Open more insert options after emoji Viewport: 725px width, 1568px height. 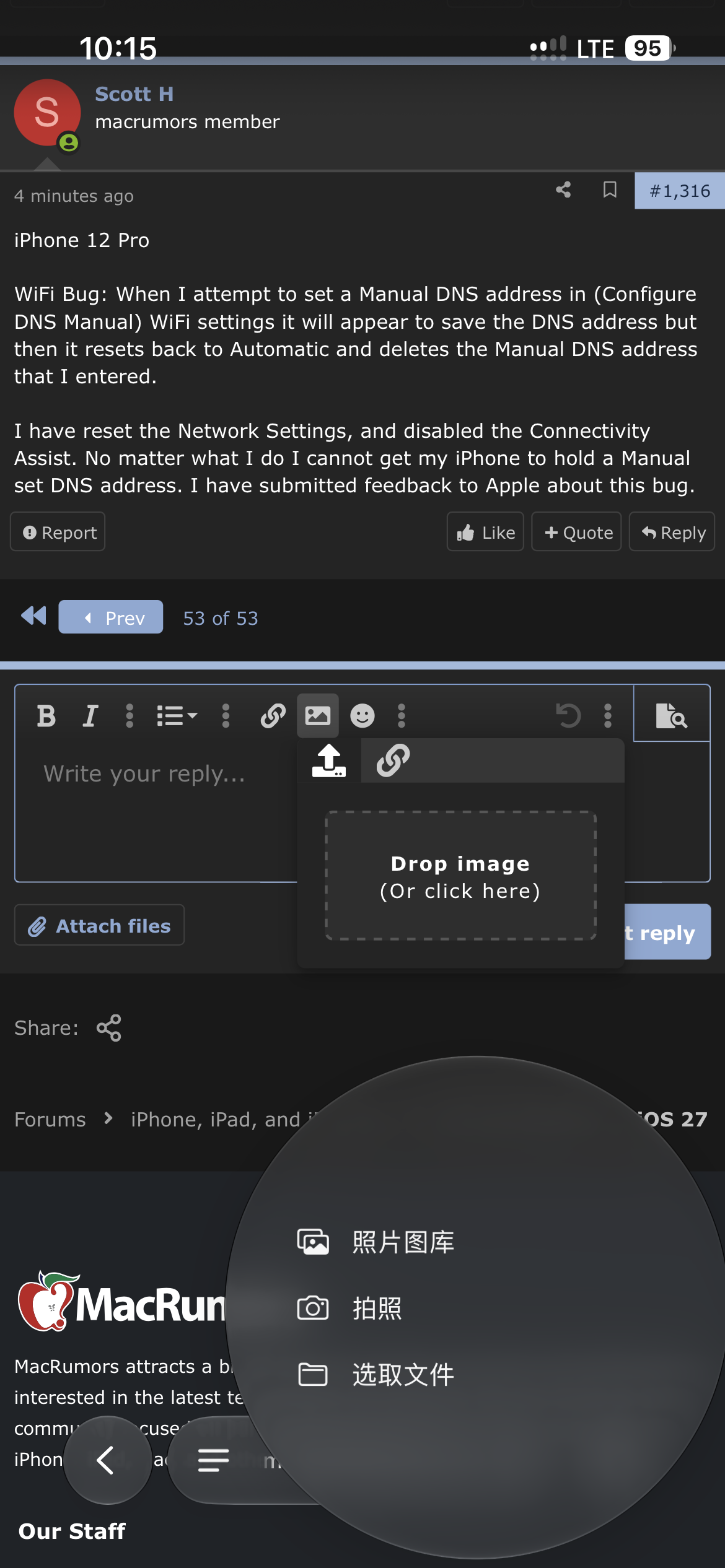[402, 716]
